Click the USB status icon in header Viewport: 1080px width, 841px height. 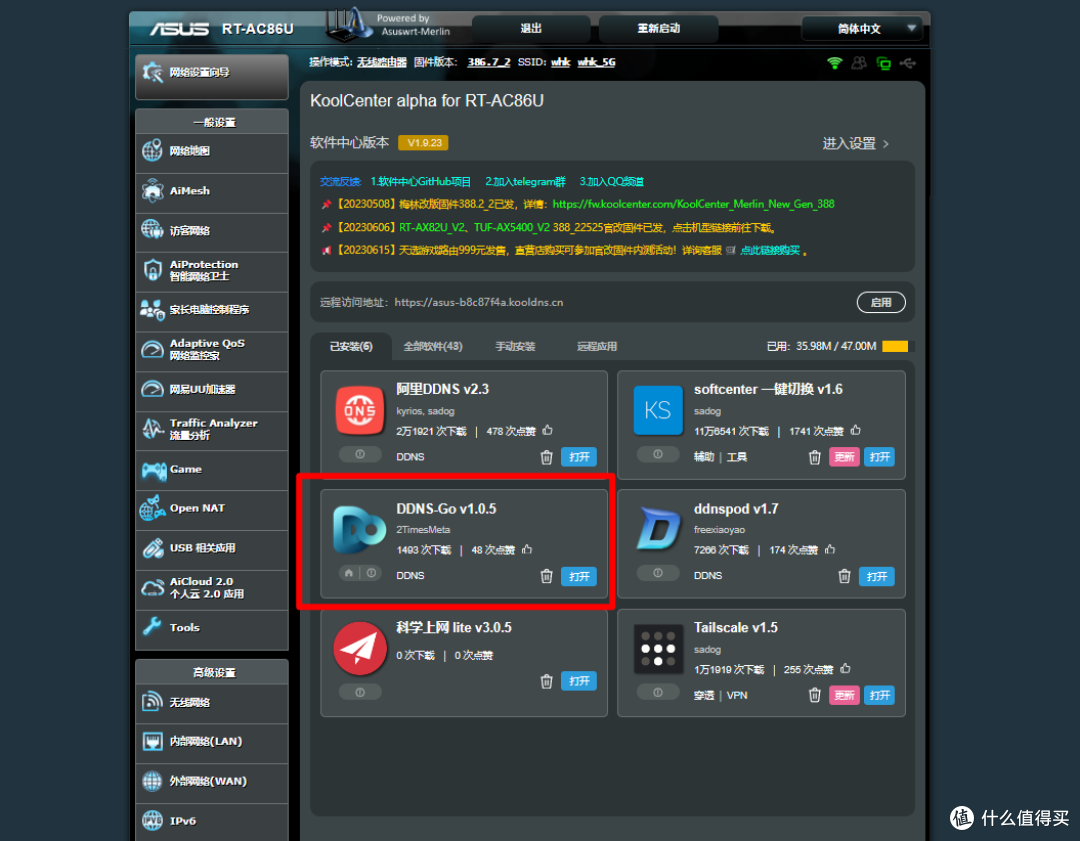tap(908, 63)
